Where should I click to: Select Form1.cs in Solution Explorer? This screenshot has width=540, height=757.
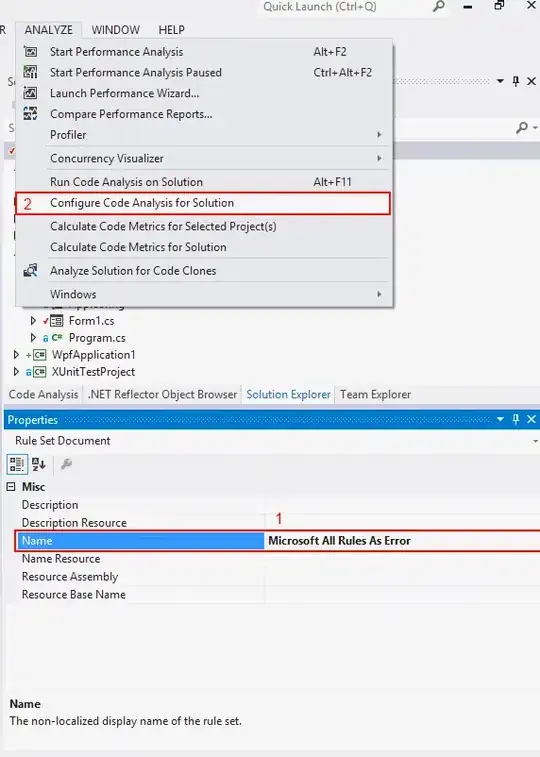coord(91,321)
